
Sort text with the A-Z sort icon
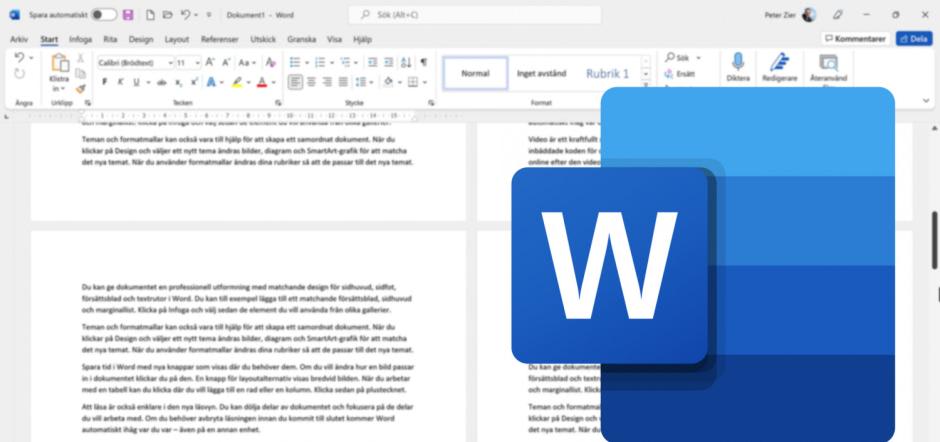406,62
